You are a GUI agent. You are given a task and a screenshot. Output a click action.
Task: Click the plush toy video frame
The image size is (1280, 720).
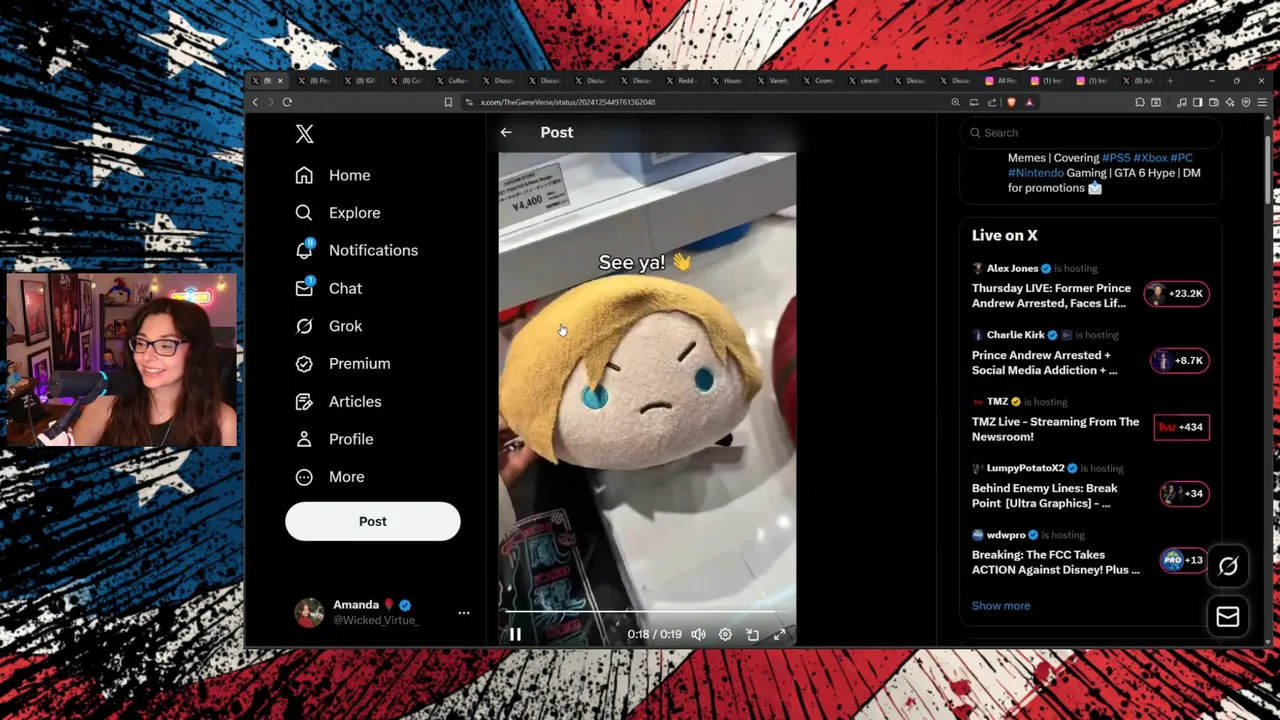(x=647, y=398)
